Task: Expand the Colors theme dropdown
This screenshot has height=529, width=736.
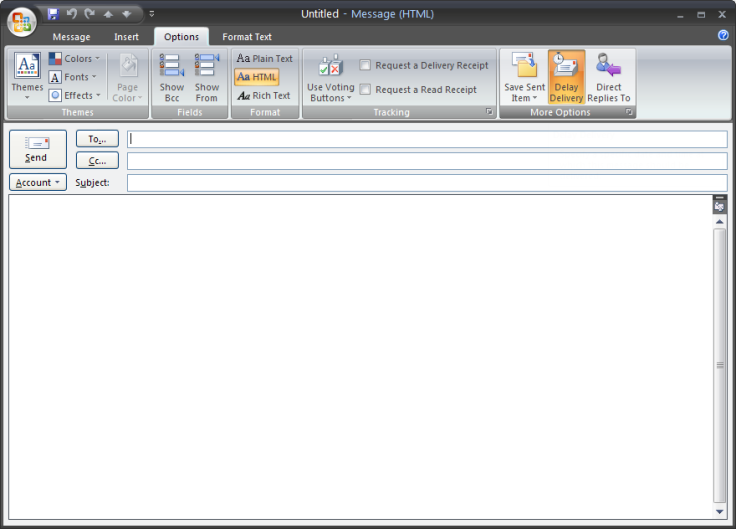Action: point(74,59)
